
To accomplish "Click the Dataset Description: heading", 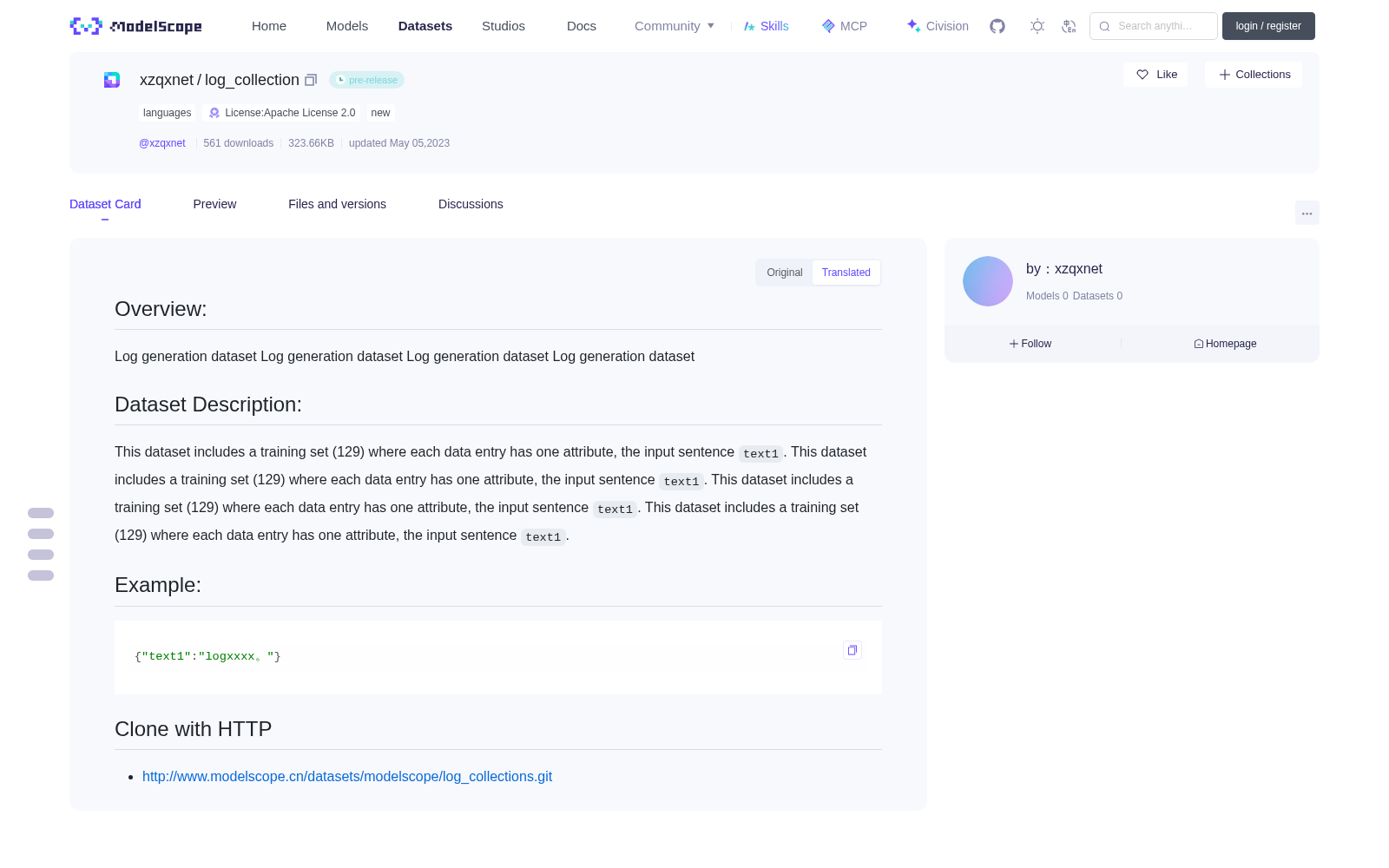I will [208, 404].
